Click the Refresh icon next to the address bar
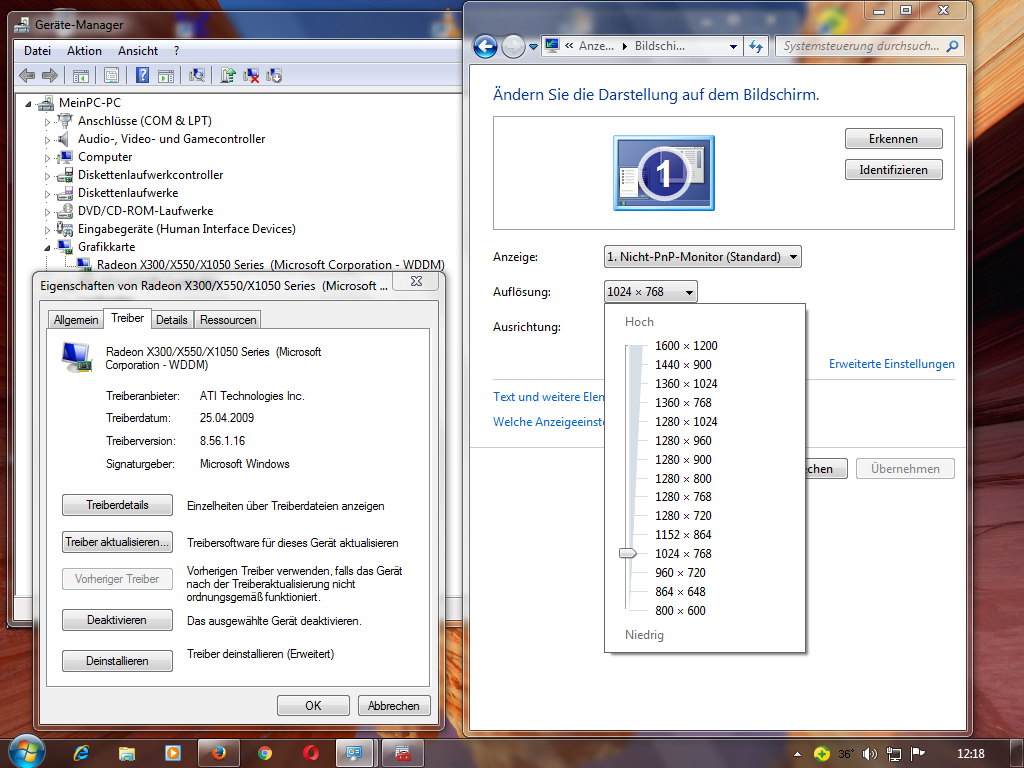The image size is (1024, 768). (x=756, y=46)
